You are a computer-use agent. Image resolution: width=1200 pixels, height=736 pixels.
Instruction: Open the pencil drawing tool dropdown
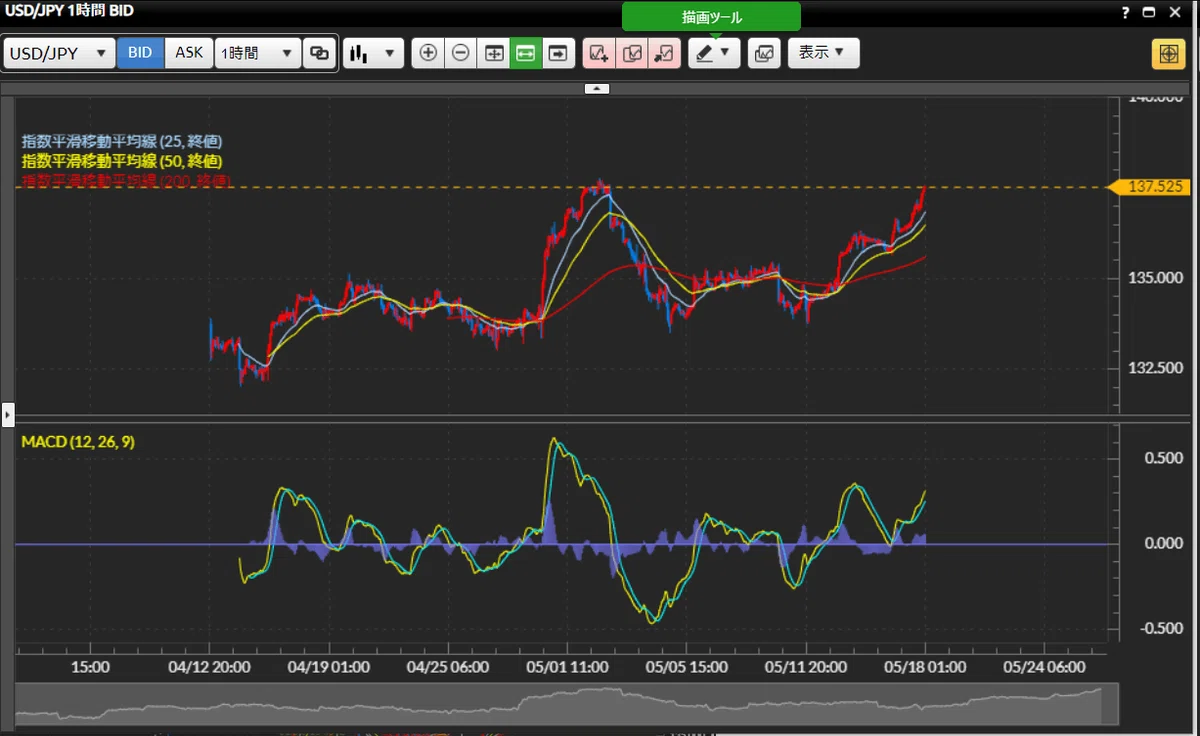714,53
